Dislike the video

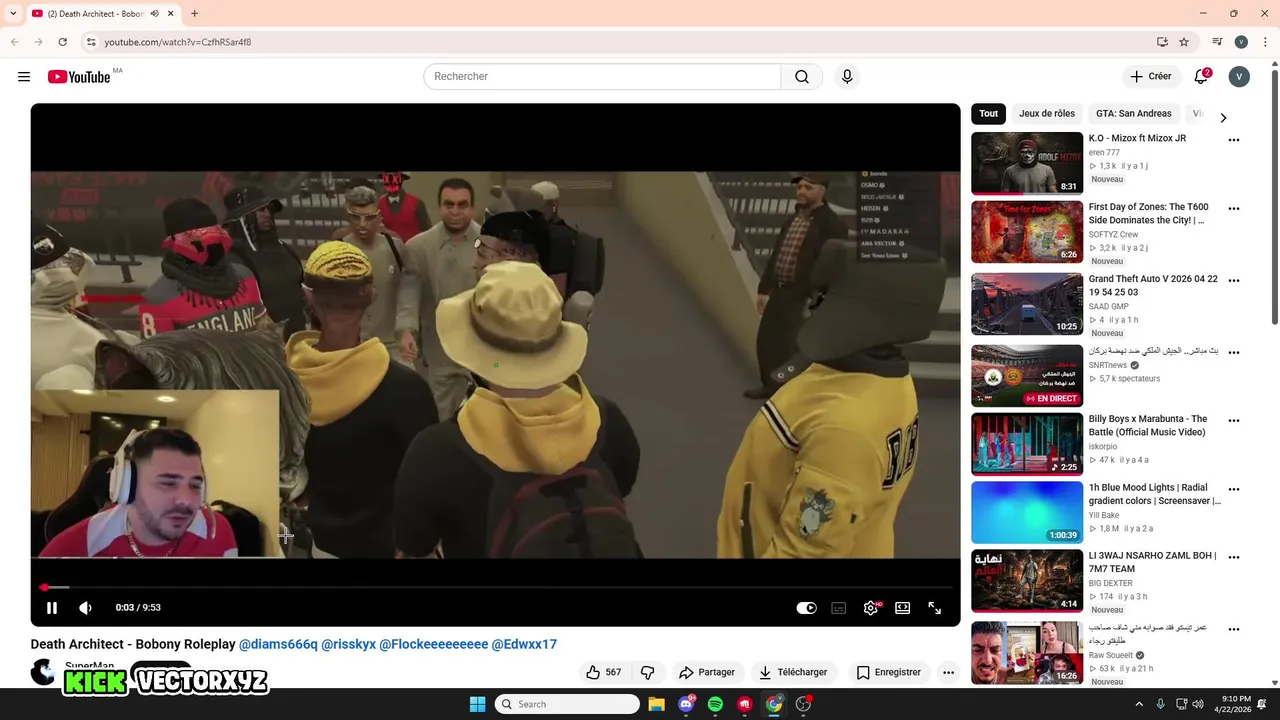(648, 672)
